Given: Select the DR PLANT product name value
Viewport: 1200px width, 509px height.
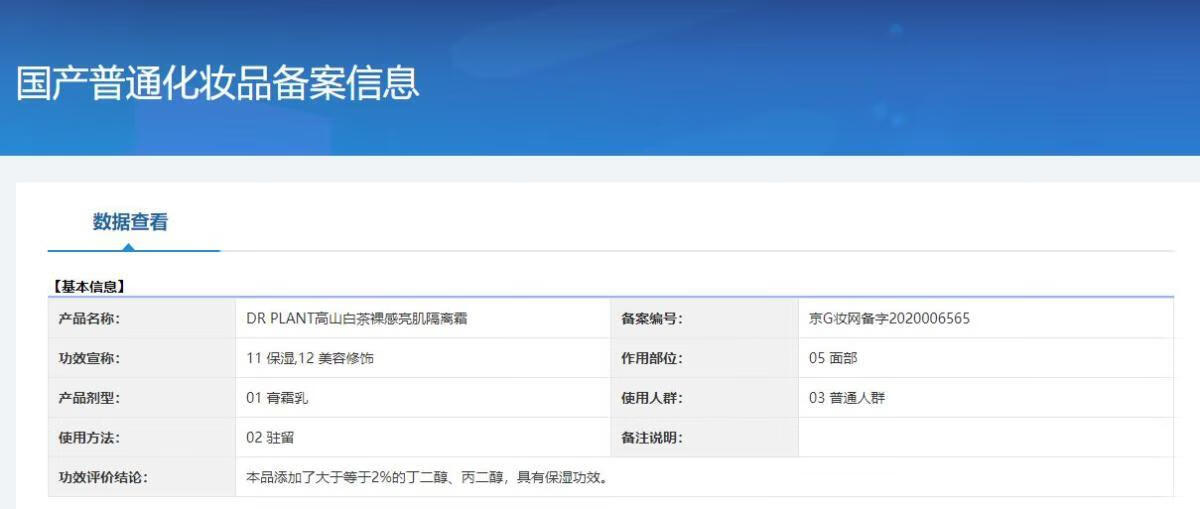Looking at the screenshot, I should coord(357,319).
